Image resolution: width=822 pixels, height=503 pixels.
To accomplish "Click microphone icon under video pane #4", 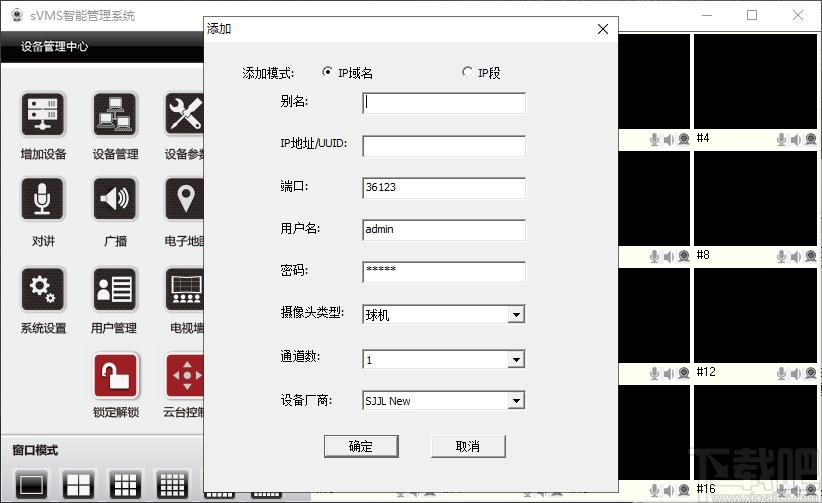I will coord(781,139).
